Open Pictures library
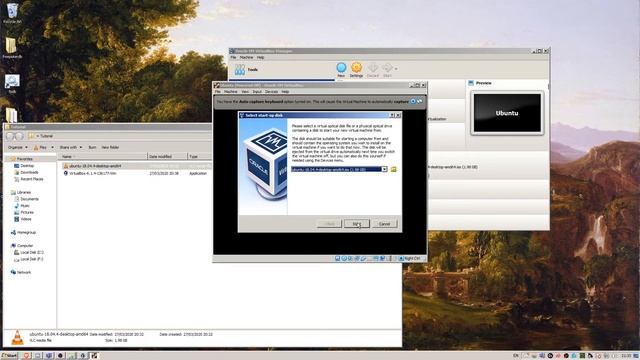This screenshot has width=640, height=360. 27,212
